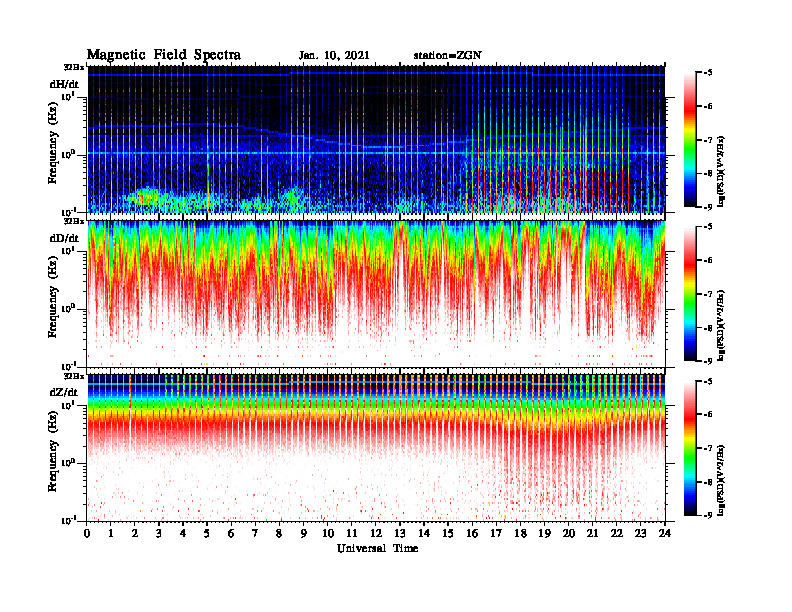Click the dD/dt panel label
This screenshot has width=792, height=612.
point(64,238)
